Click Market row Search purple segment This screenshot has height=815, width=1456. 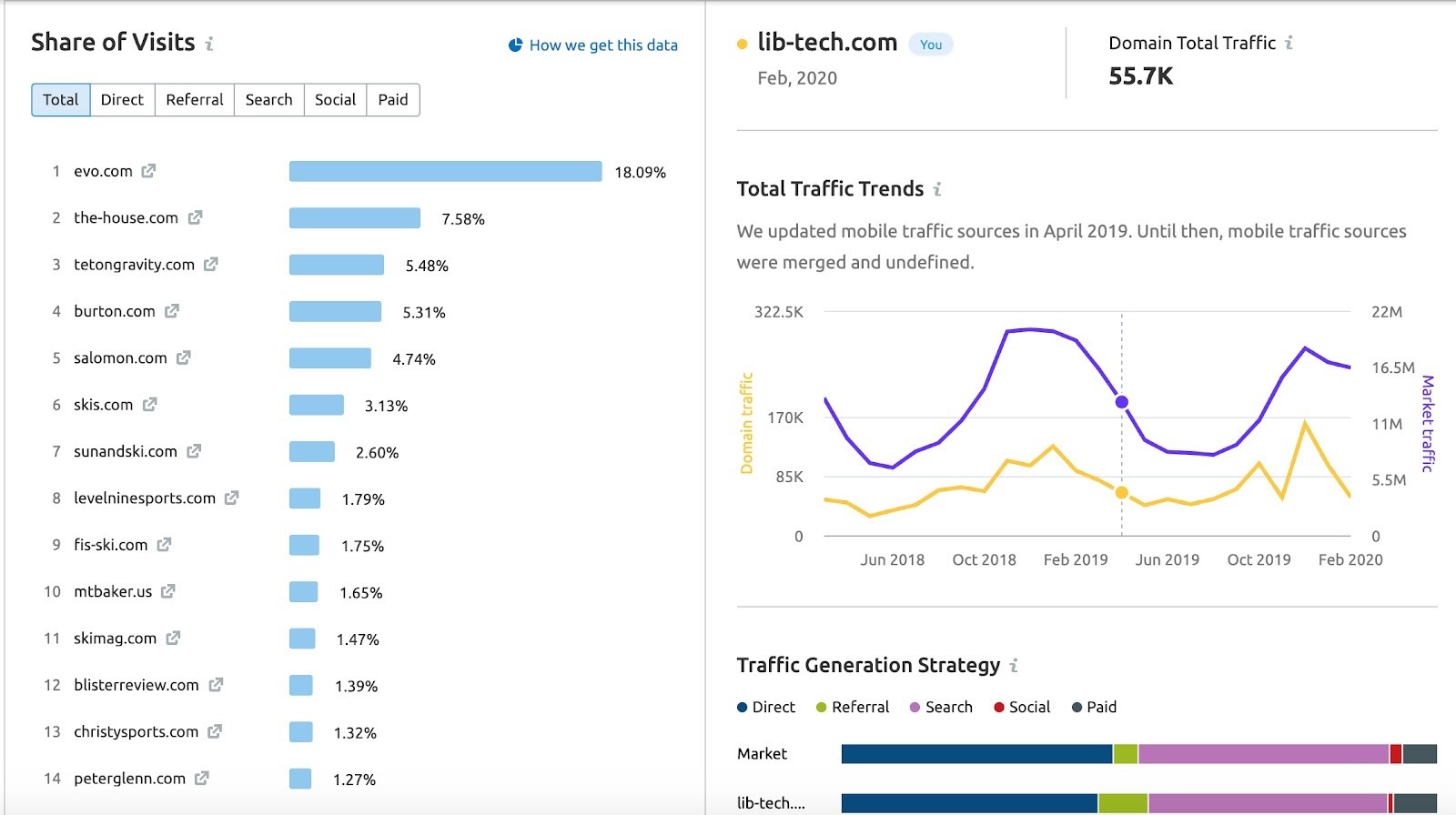point(1264,753)
